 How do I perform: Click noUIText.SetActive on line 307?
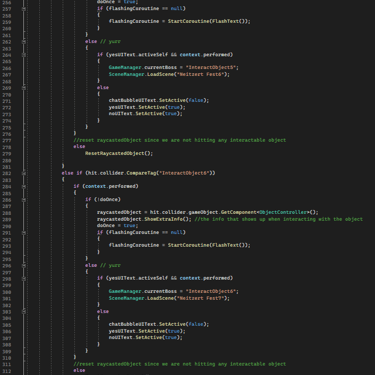click(x=135, y=337)
